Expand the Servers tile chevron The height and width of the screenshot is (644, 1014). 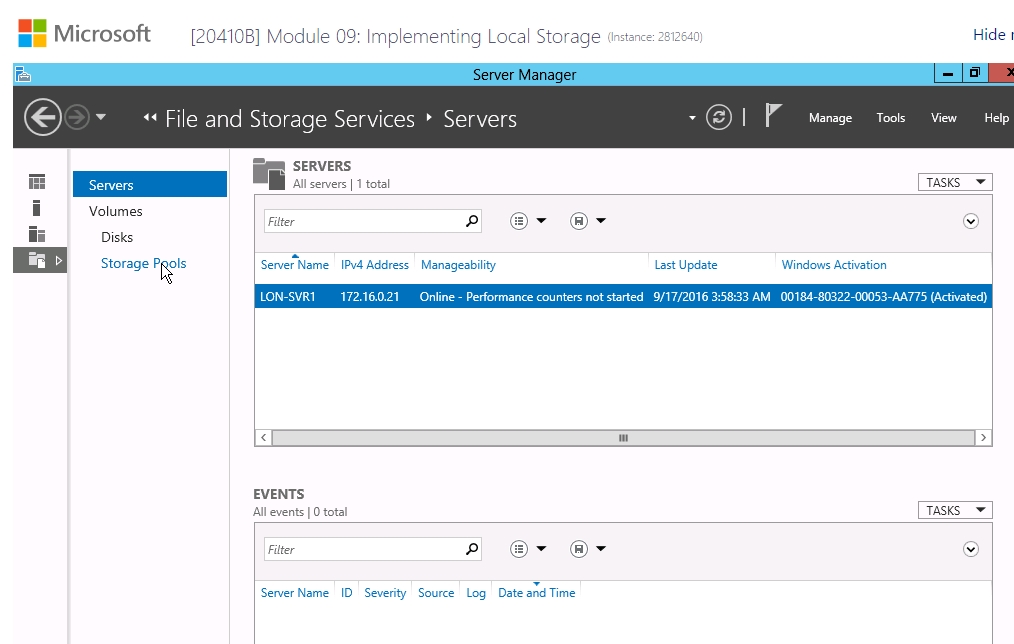(971, 221)
